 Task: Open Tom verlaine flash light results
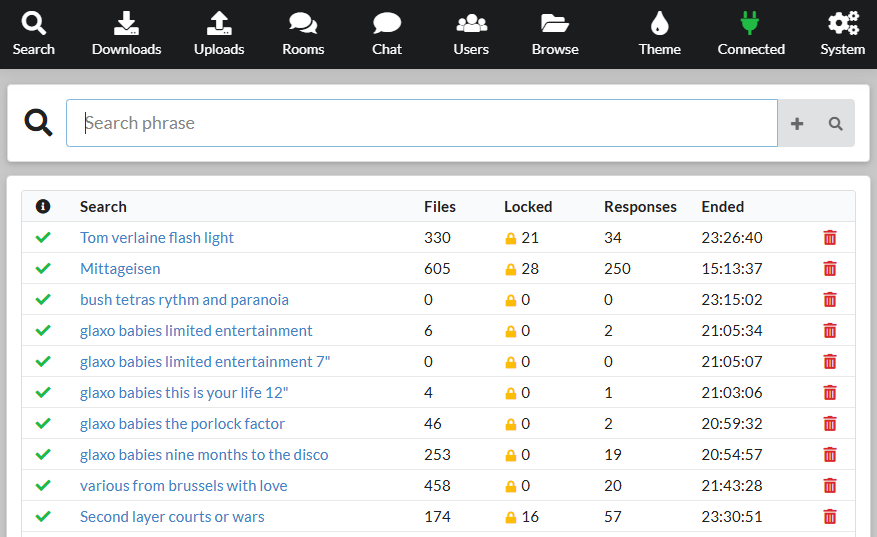[157, 238]
